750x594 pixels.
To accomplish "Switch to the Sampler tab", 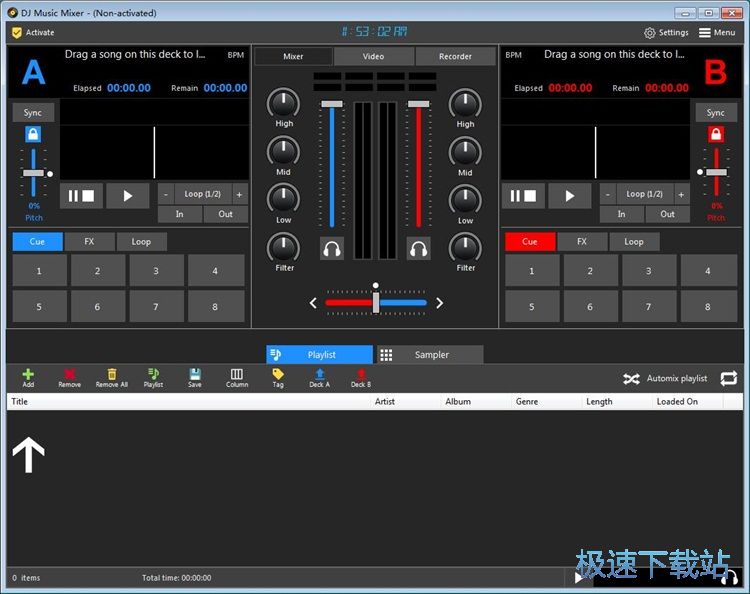I will click(x=429, y=355).
